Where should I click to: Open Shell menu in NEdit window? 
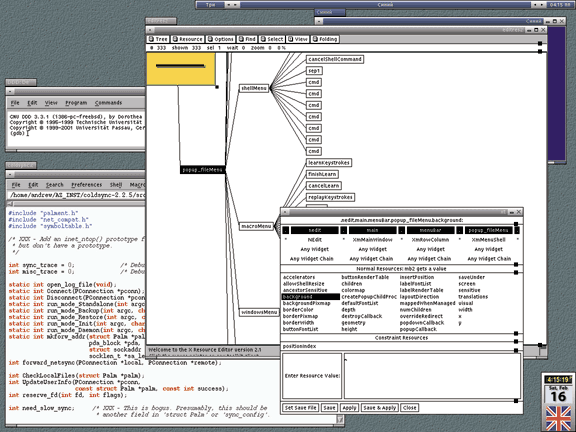[x=116, y=185]
